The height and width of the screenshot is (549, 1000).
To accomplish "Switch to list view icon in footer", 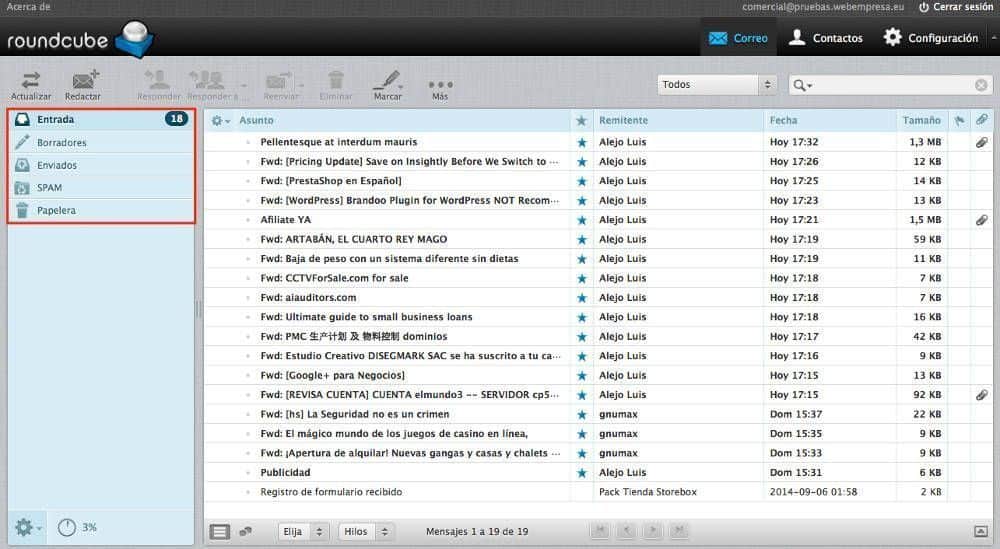I will (x=220, y=531).
